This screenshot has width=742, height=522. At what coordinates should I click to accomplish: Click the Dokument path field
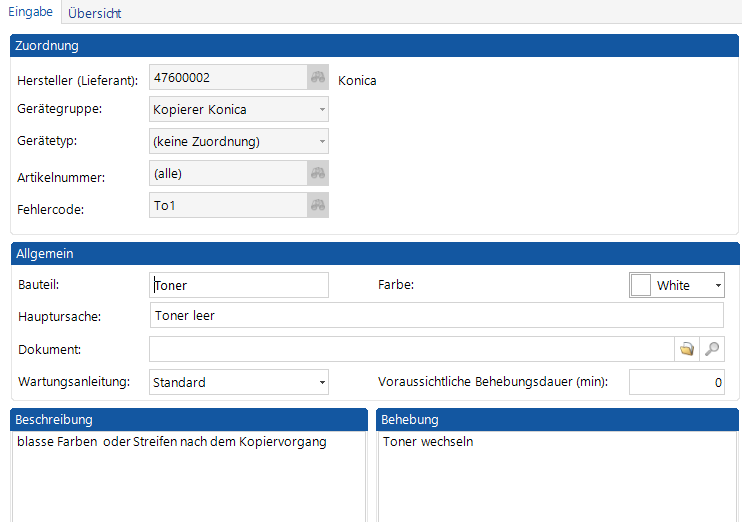tap(410, 349)
